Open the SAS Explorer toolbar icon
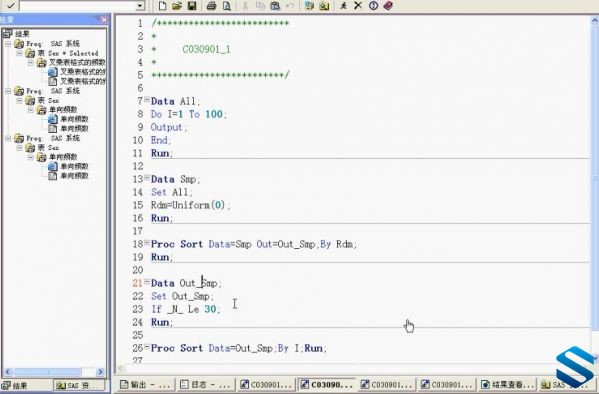The height and width of the screenshot is (394, 599). pyautogui.click(x=324, y=6)
